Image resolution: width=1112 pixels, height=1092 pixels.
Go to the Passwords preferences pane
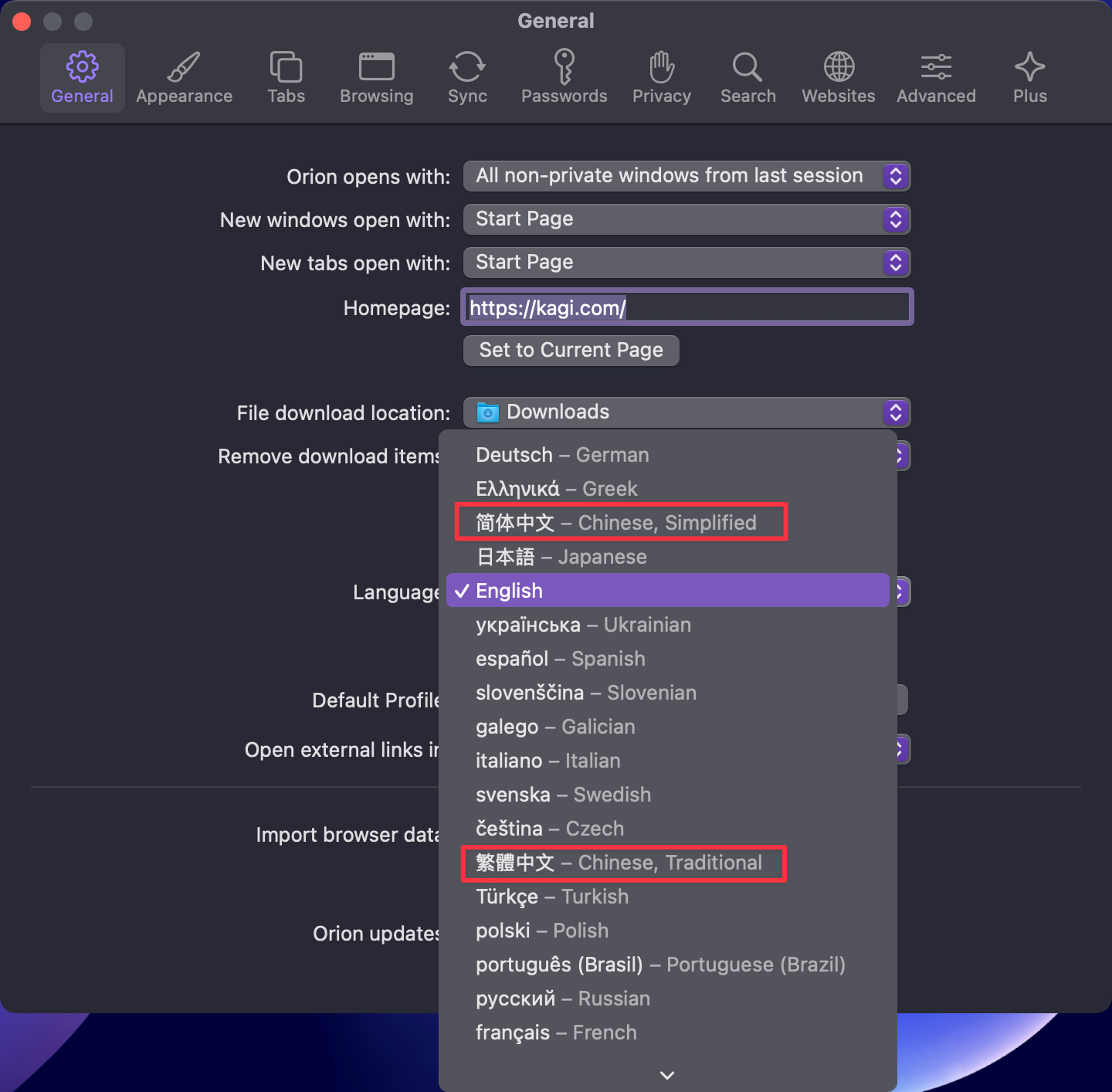tap(564, 78)
